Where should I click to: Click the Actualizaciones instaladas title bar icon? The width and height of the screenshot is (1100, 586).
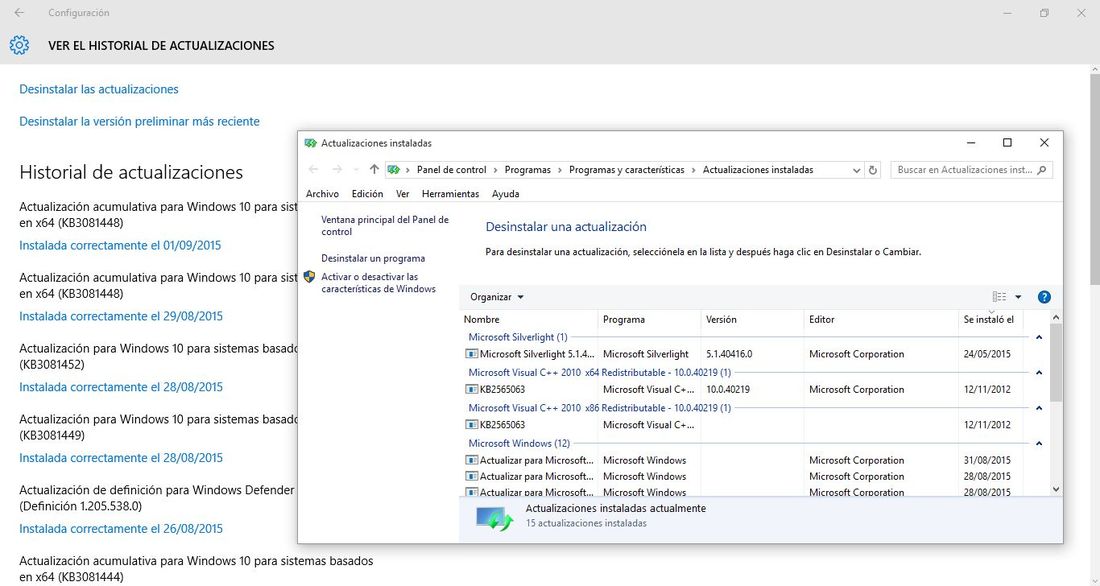coord(311,143)
